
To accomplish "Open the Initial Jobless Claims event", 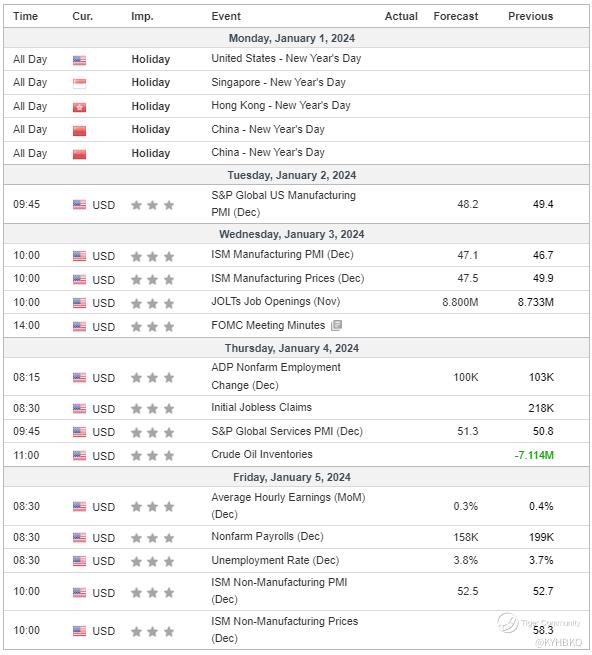I will [x=262, y=407].
